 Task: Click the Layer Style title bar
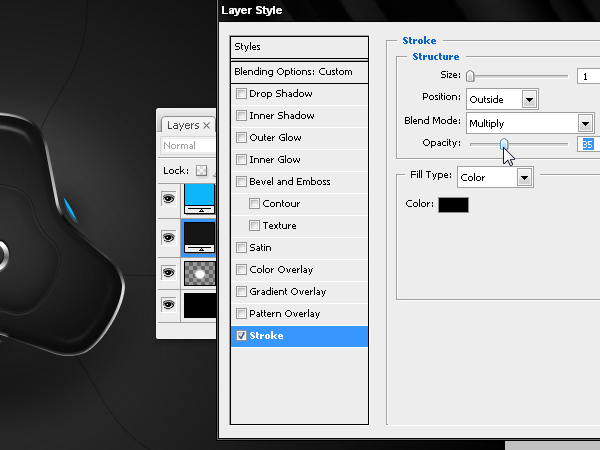[408, 10]
